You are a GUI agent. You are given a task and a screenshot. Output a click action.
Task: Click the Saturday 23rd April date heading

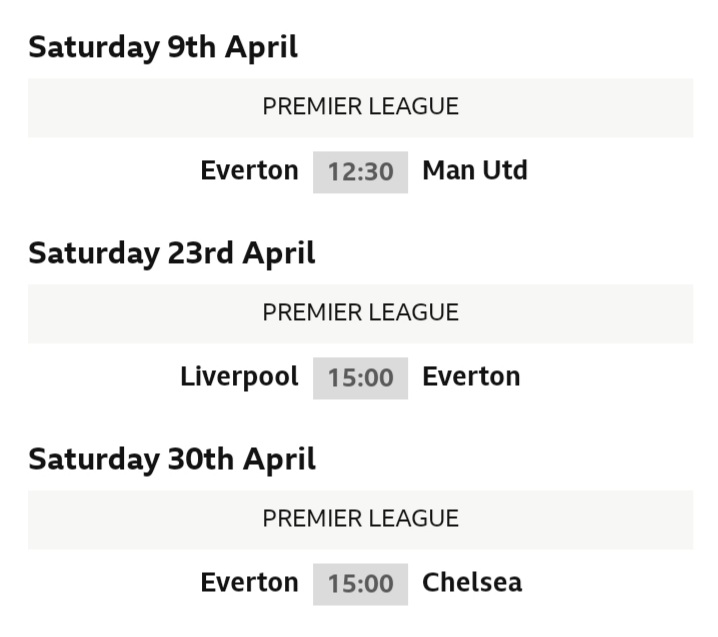pos(172,253)
